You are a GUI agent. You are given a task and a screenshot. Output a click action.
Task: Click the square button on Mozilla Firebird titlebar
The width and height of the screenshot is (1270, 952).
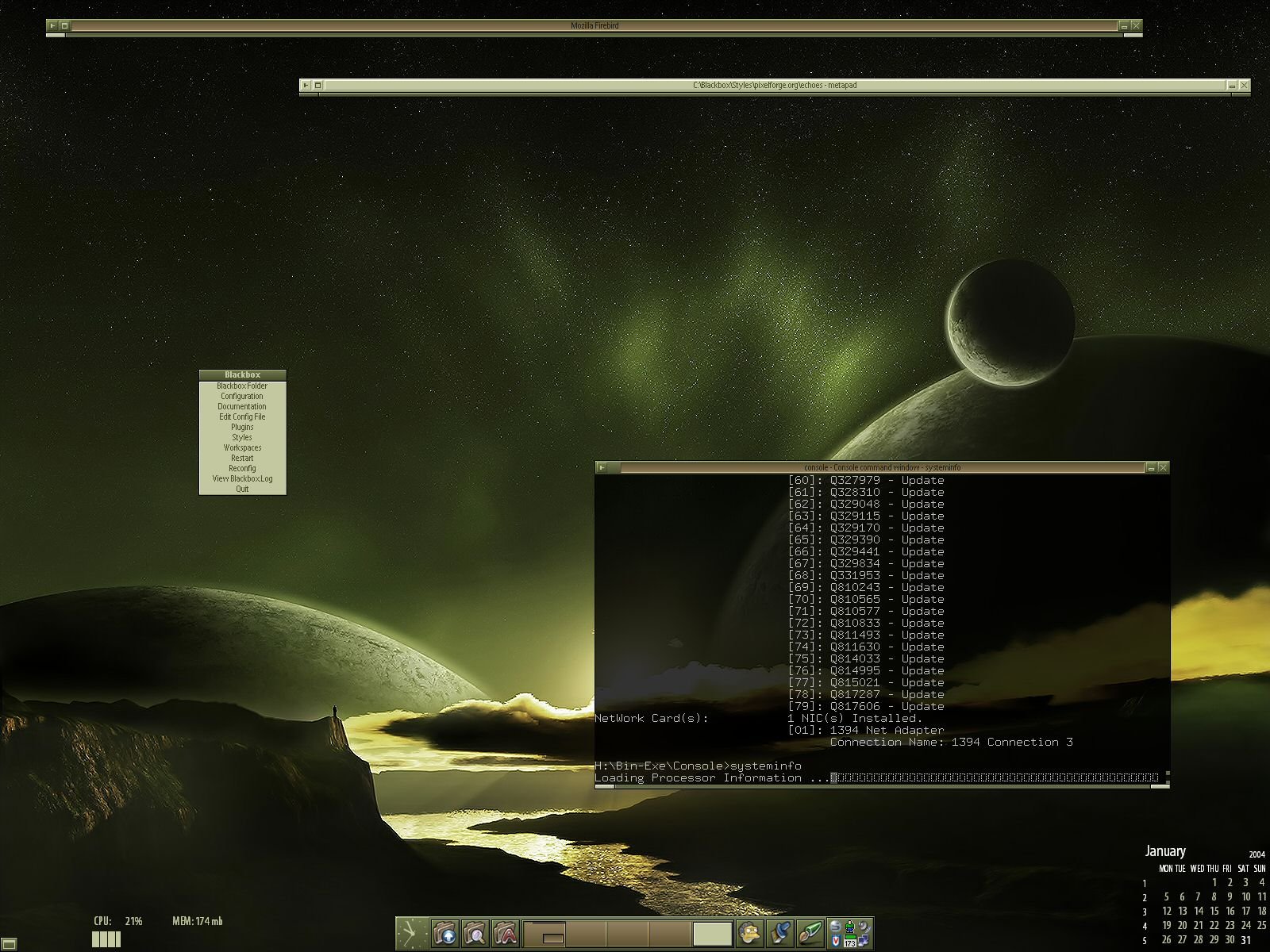click(65, 26)
